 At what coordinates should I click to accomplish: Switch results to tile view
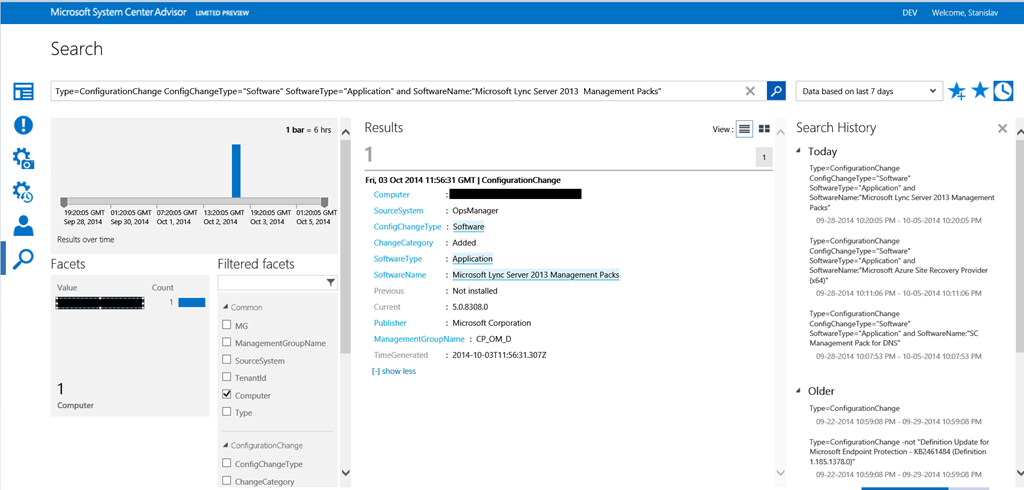[x=764, y=129]
